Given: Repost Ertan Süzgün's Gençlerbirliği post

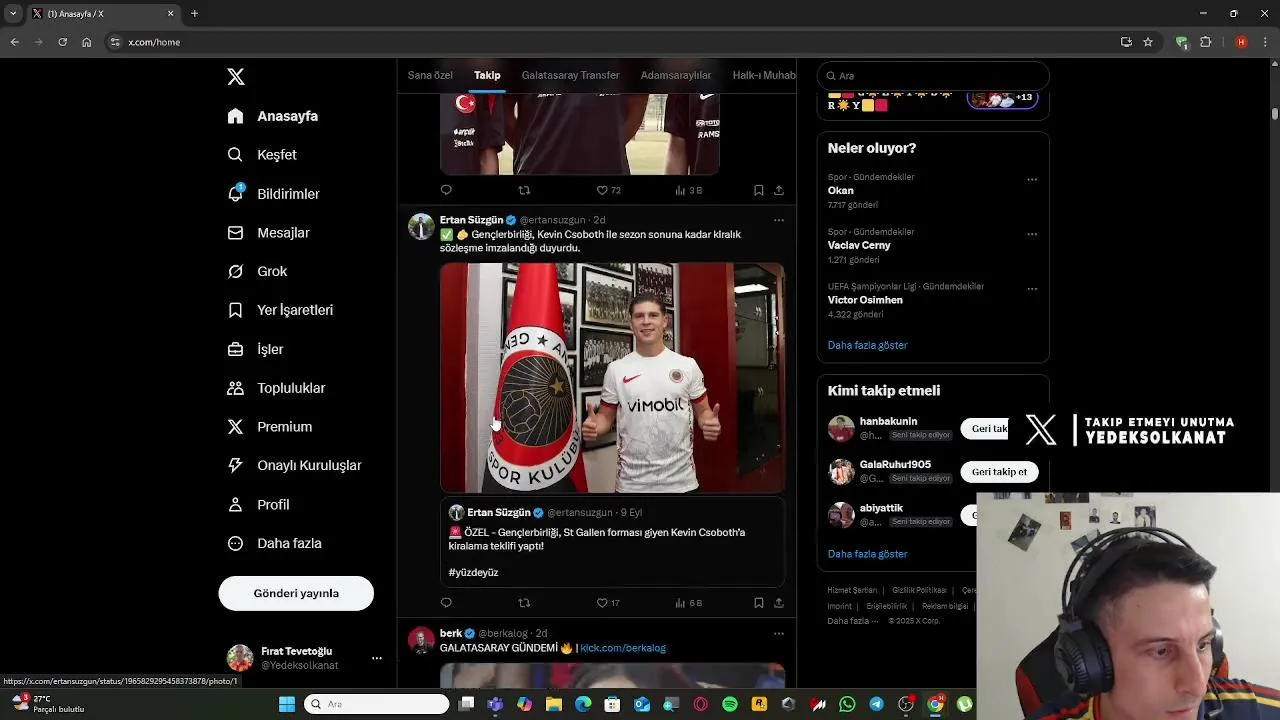Looking at the screenshot, I should [x=524, y=603].
